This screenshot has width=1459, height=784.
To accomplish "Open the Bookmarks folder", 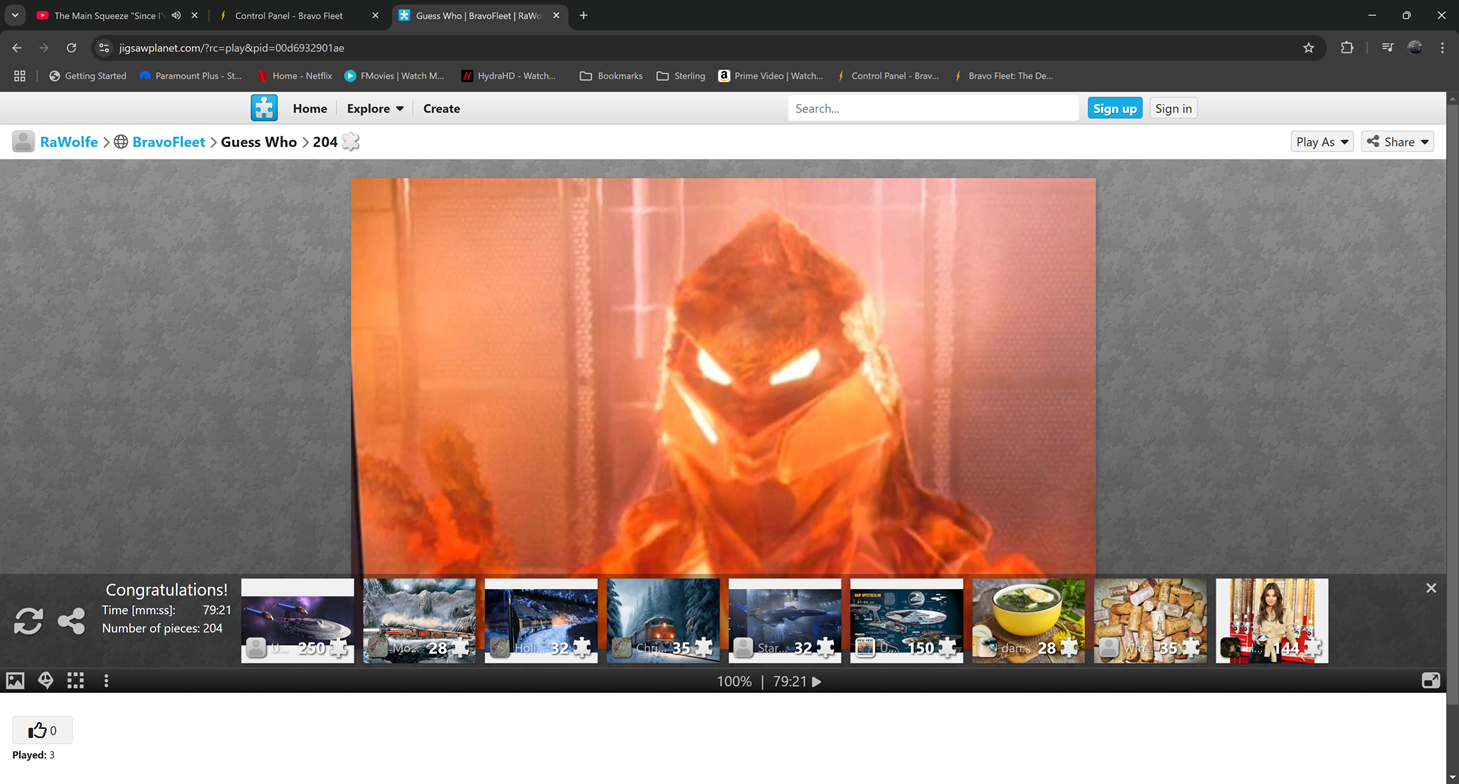I will (611, 76).
